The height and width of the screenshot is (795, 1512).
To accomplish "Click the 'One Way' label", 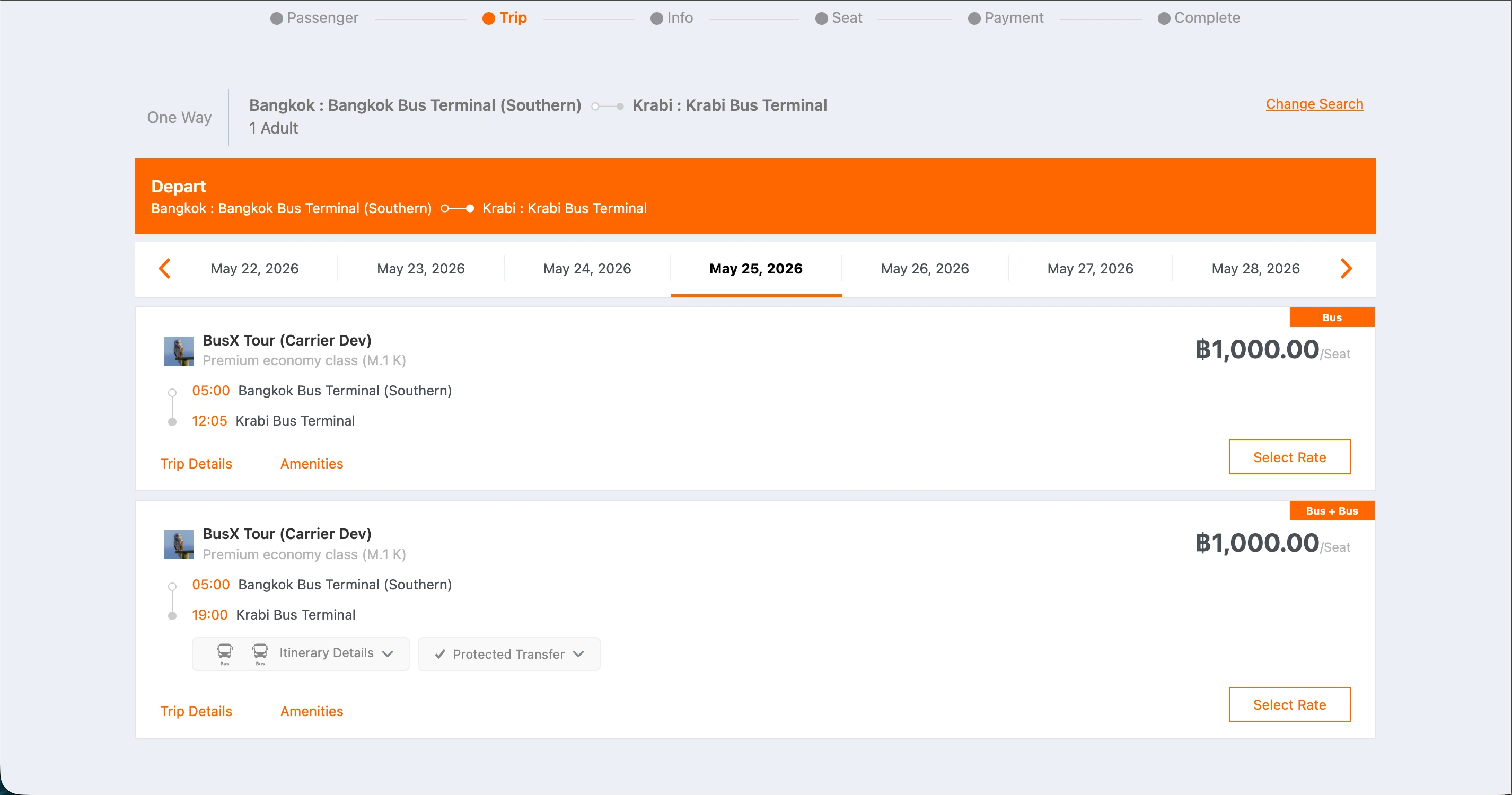I will click(x=179, y=118).
